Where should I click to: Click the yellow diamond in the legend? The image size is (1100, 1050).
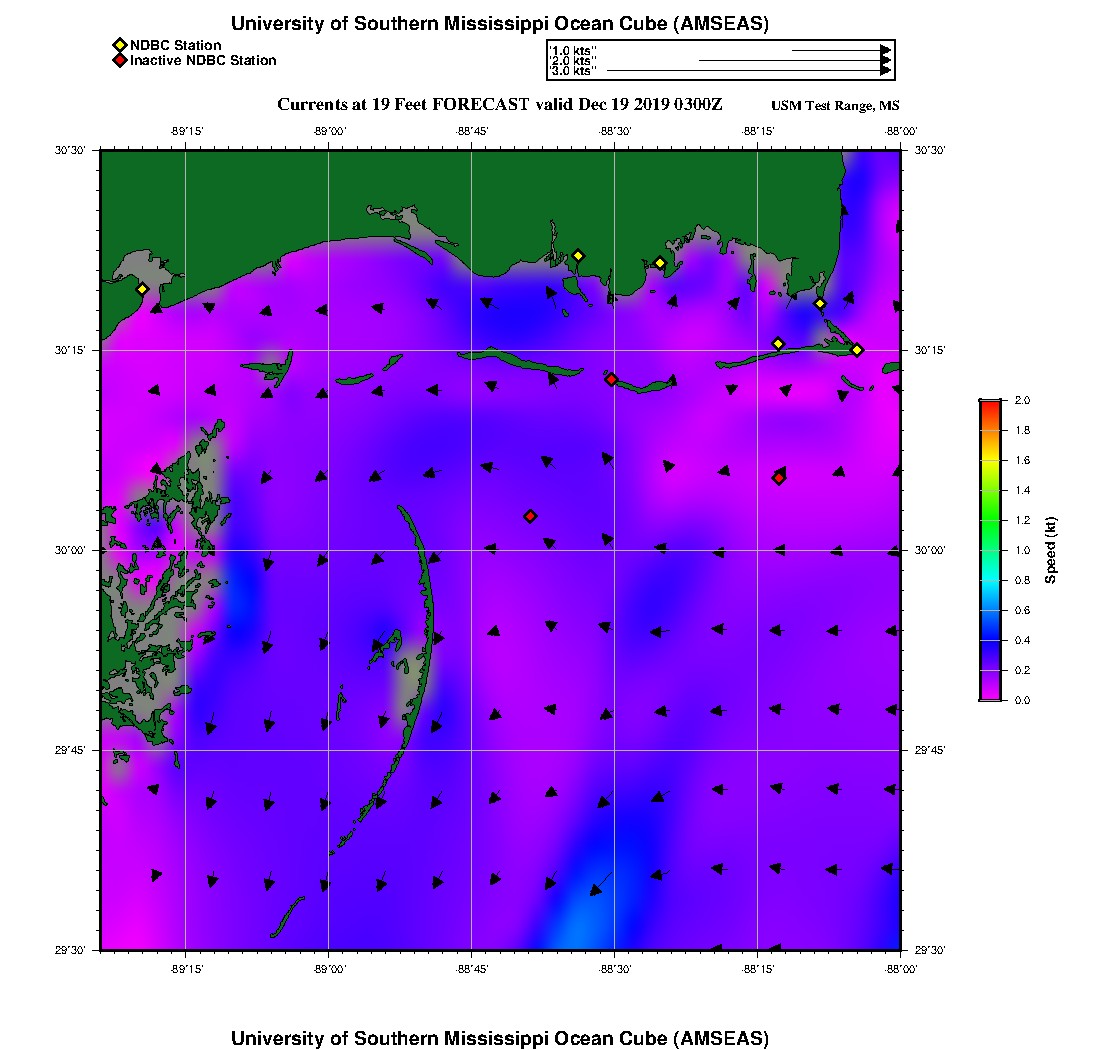120,45
